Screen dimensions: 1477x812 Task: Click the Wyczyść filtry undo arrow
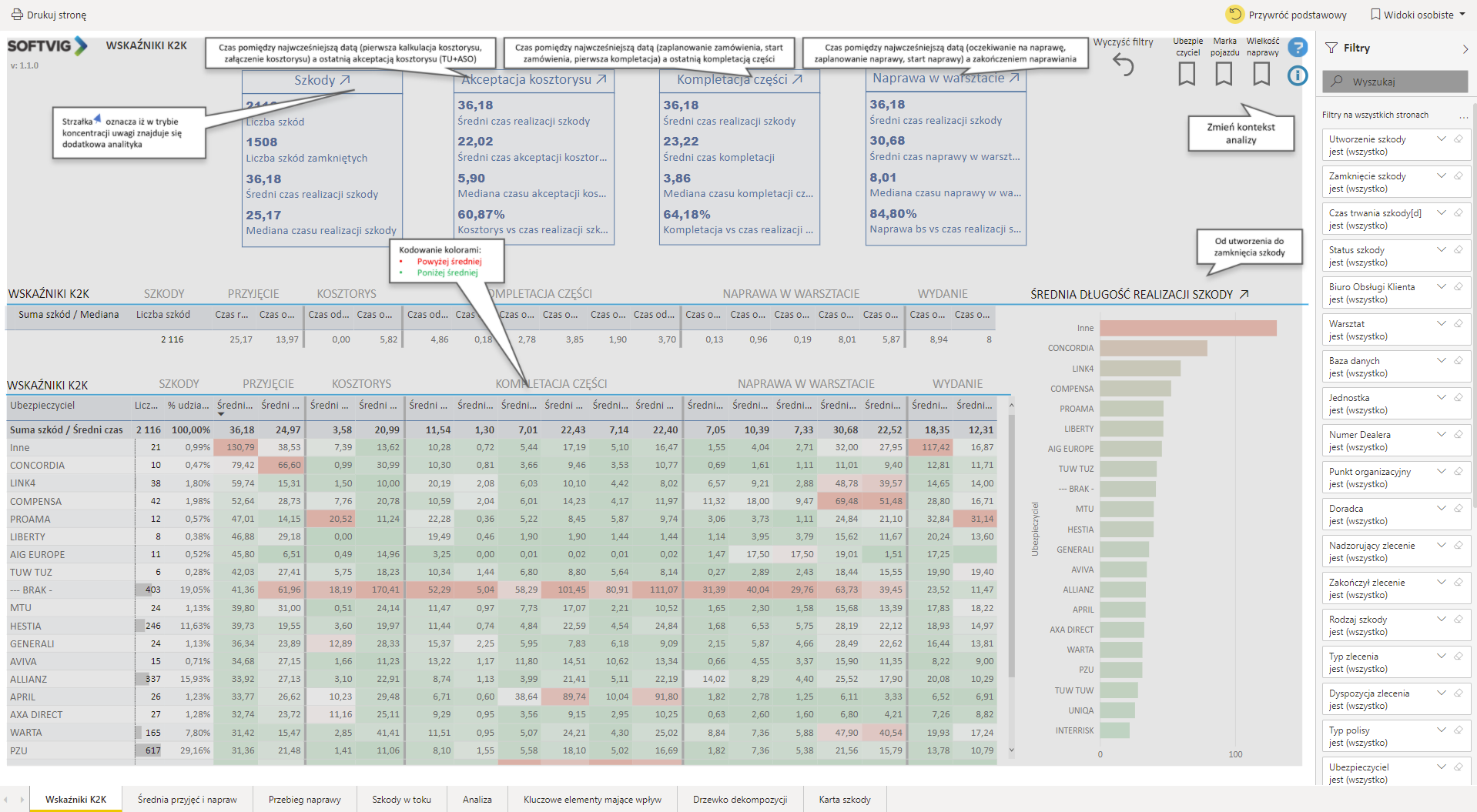(1124, 66)
